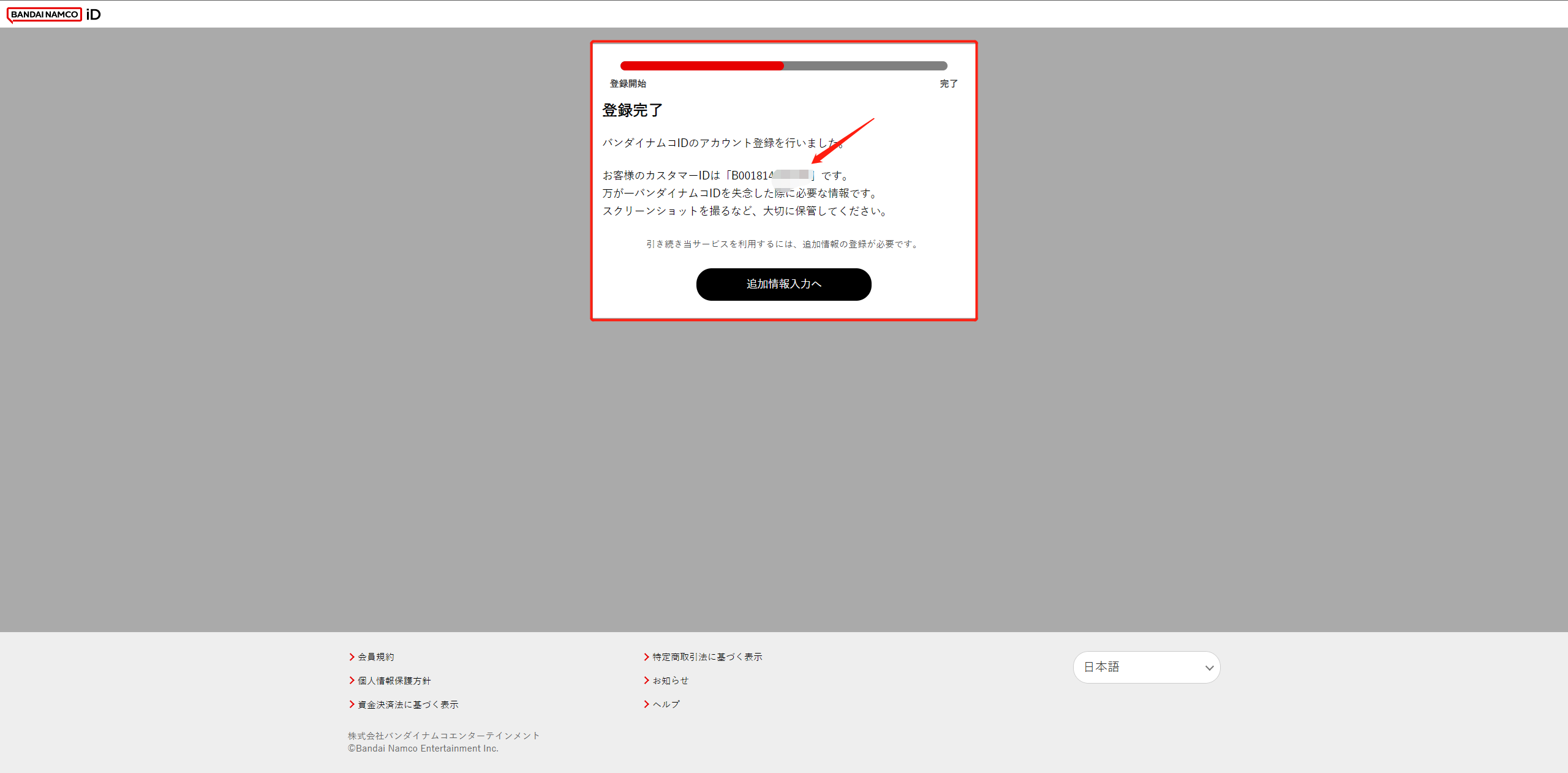
Task: Click the 完了 progress label
Action: pyautogui.click(x=948, y=83)
